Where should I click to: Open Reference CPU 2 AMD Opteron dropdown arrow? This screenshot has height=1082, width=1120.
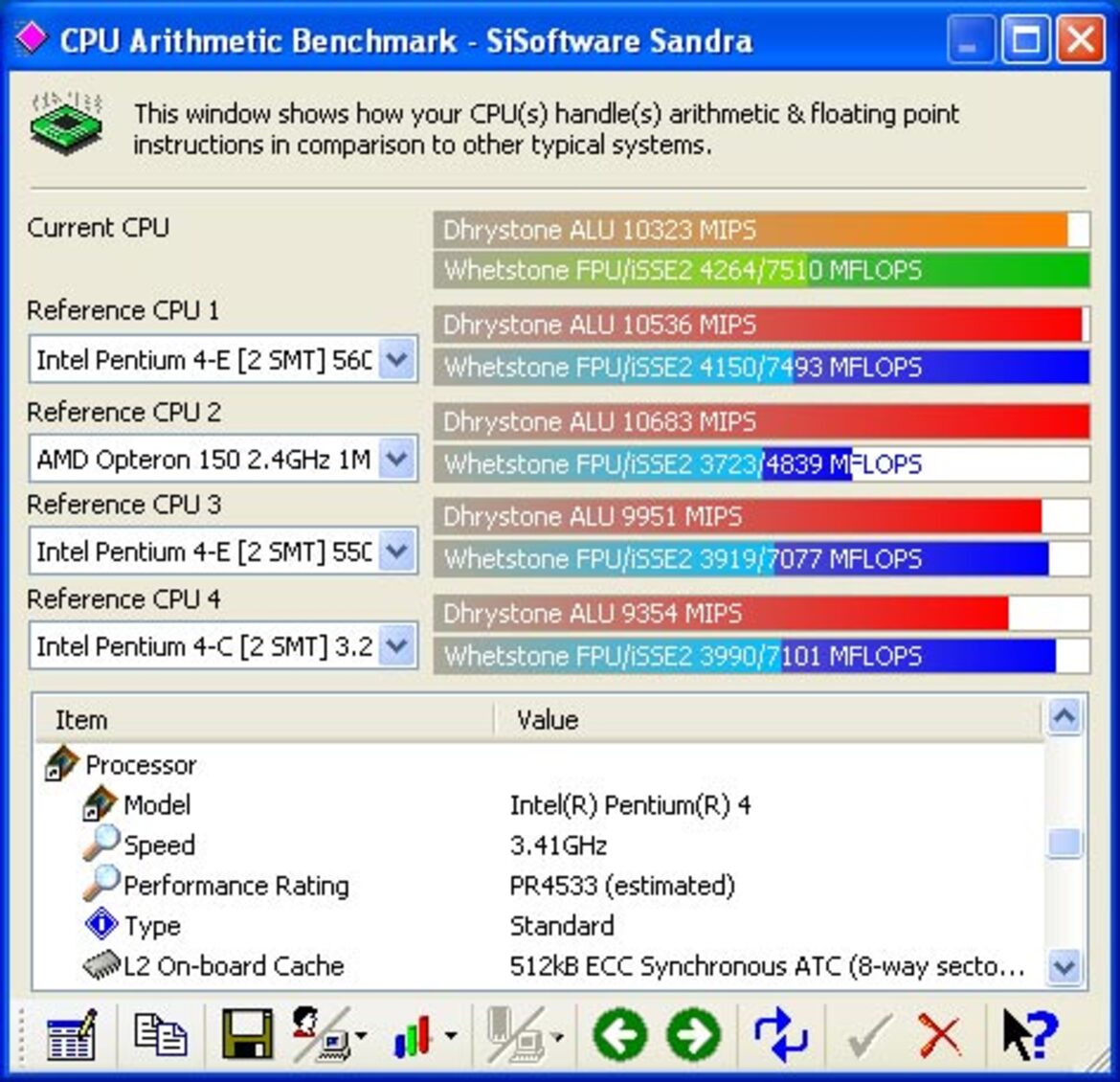(397, 459)
